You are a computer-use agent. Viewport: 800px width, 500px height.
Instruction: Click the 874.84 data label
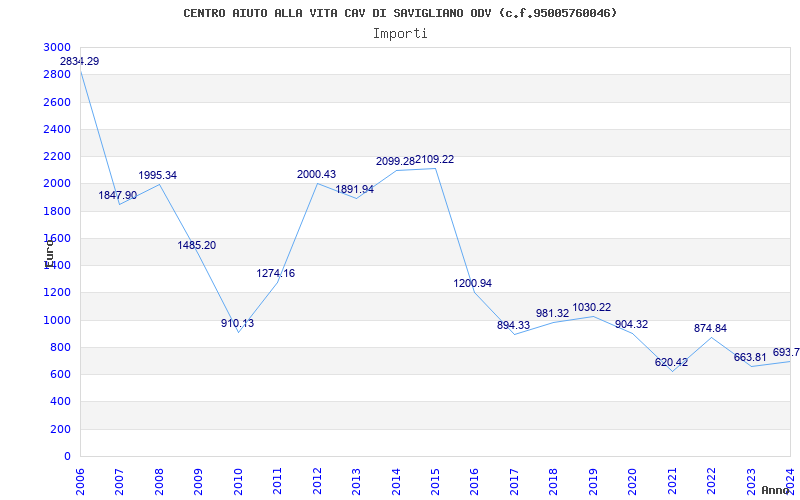pyautogui.click(x=710, y=329)
